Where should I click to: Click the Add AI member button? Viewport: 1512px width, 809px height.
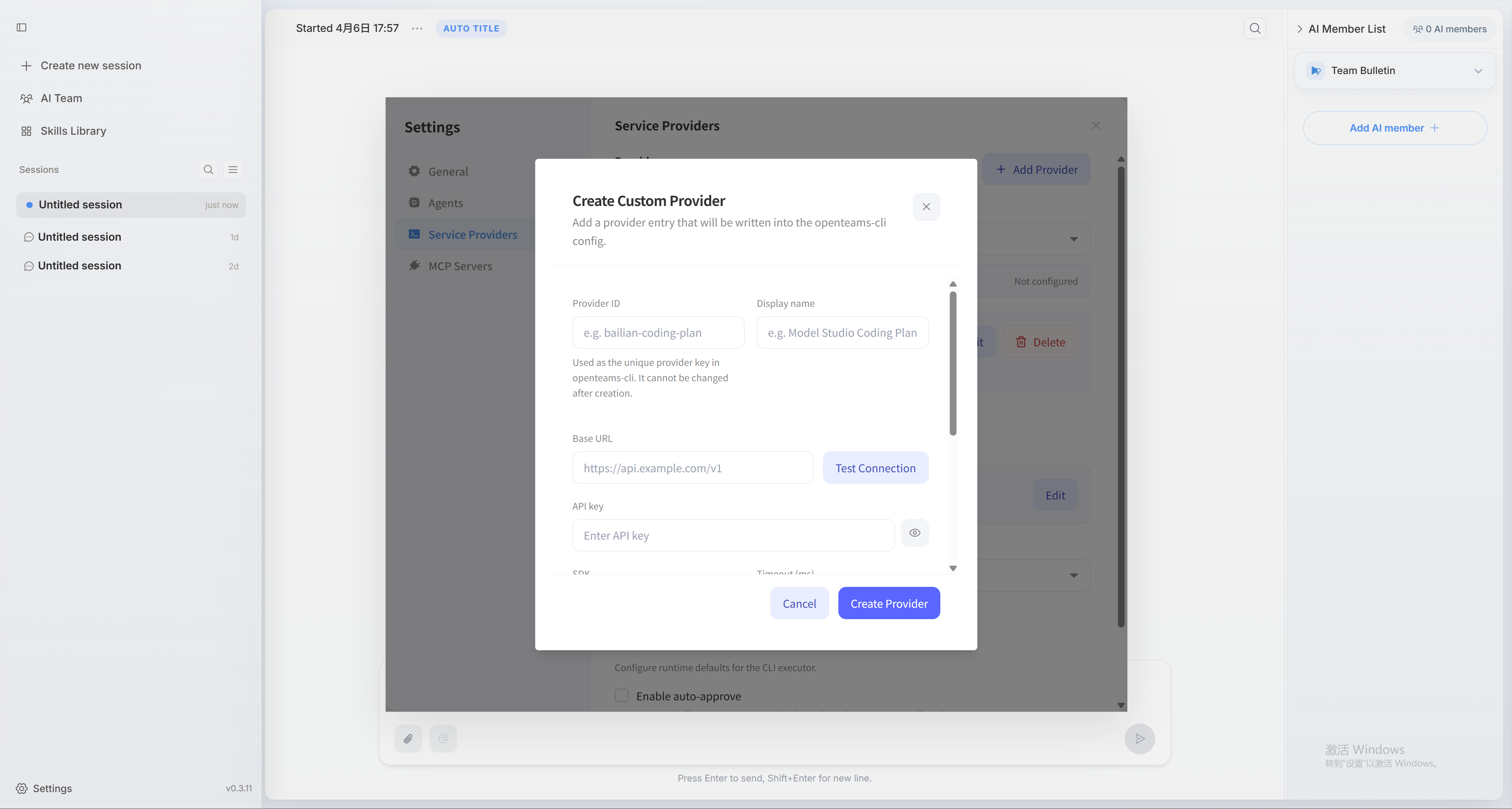pyautogui.click(x=1395, y=128)
